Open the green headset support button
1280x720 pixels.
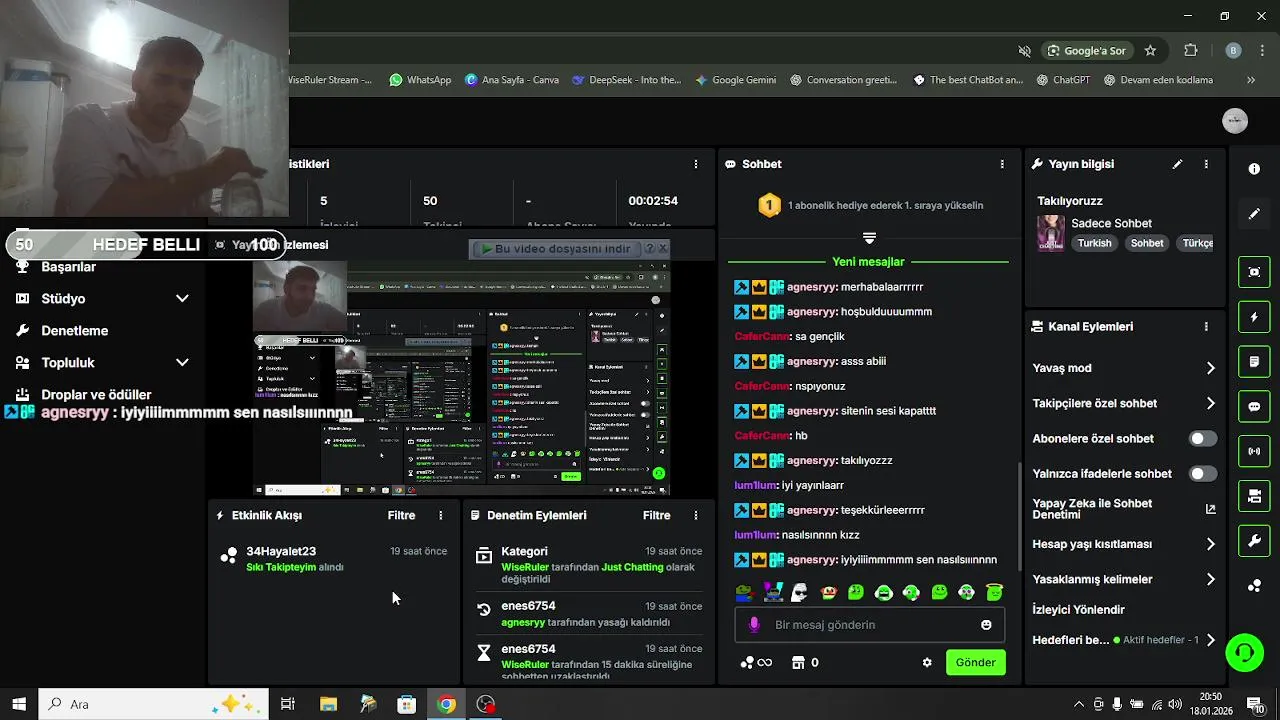coord(1245,653)
